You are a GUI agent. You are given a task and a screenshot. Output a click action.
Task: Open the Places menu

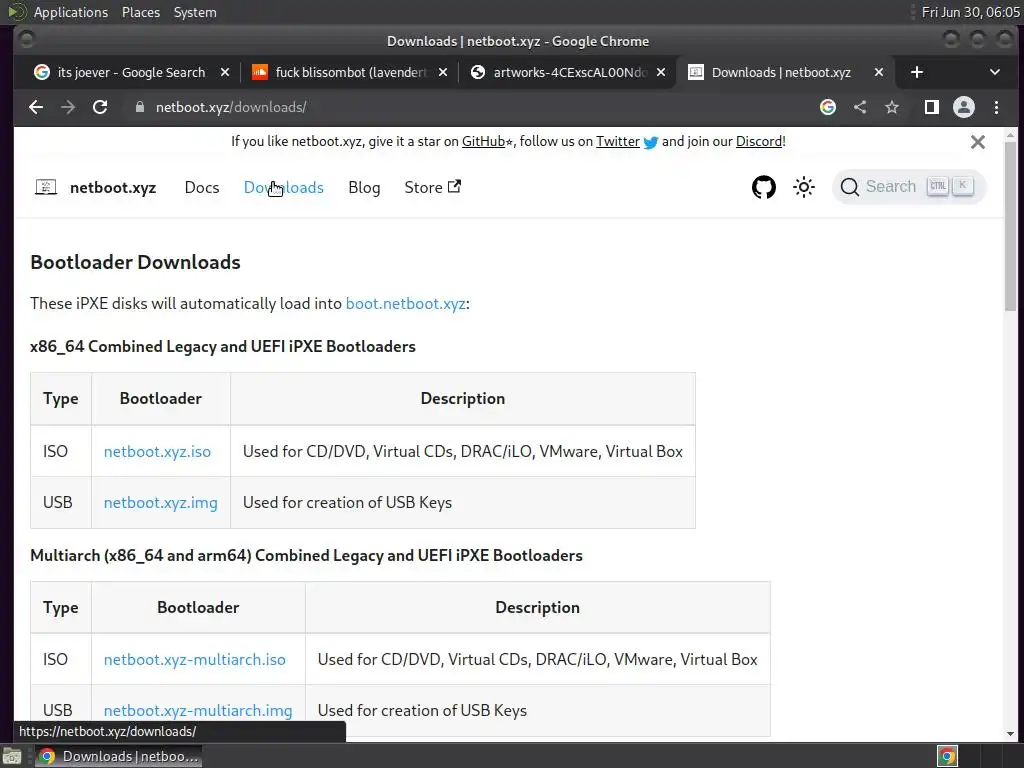(x=141, y=12)
